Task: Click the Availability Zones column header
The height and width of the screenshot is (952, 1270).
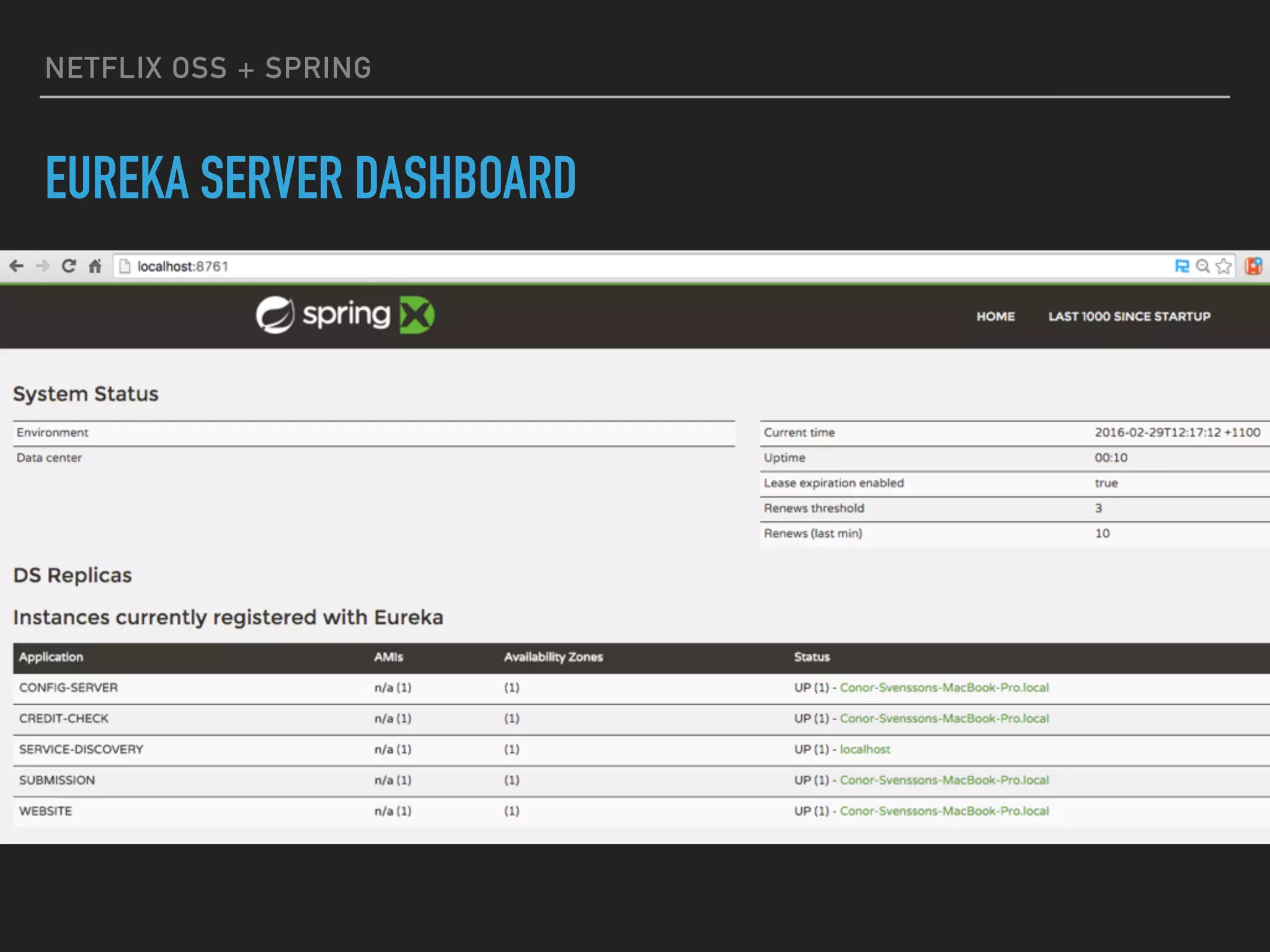Action: click(x=553, y=657)
